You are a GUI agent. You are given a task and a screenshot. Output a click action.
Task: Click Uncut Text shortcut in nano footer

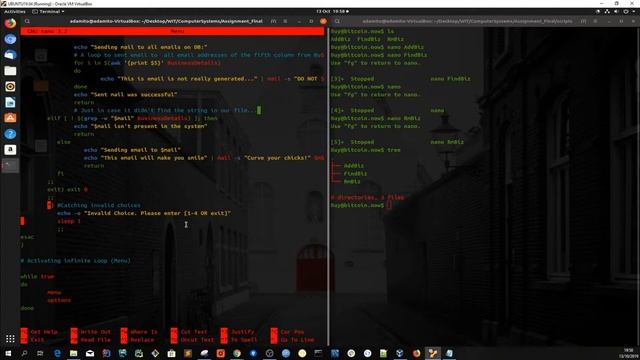click(x=193, y=340)
